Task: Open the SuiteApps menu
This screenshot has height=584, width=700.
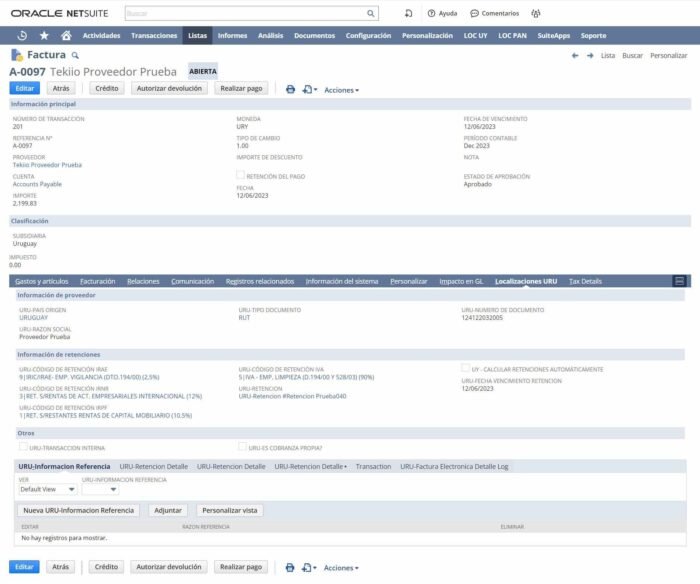Action: tap(554, 35)
